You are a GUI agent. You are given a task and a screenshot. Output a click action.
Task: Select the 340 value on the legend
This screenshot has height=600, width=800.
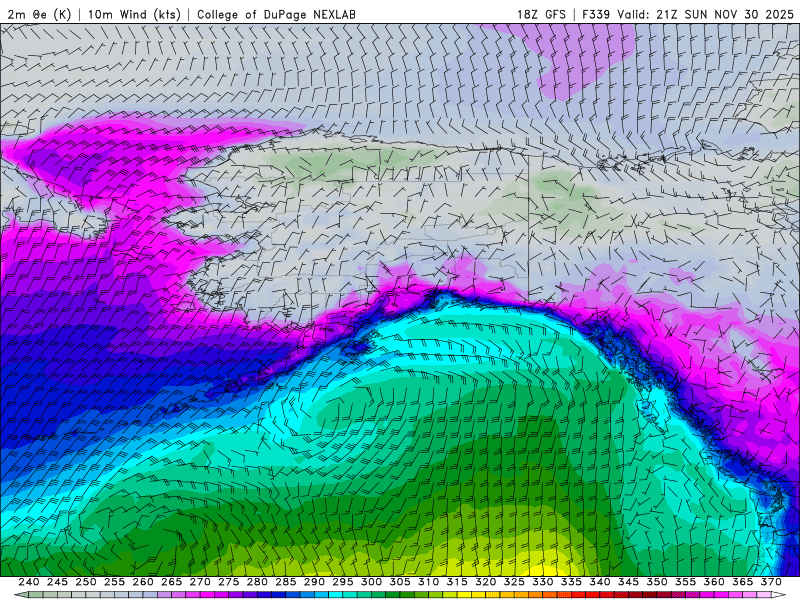(600, 582)
